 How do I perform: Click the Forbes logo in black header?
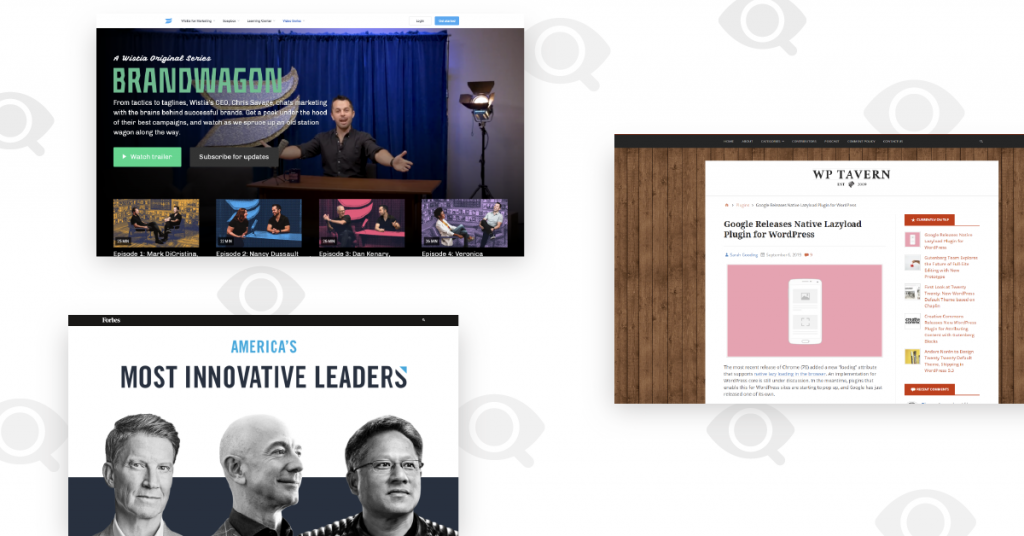[111, 320]
